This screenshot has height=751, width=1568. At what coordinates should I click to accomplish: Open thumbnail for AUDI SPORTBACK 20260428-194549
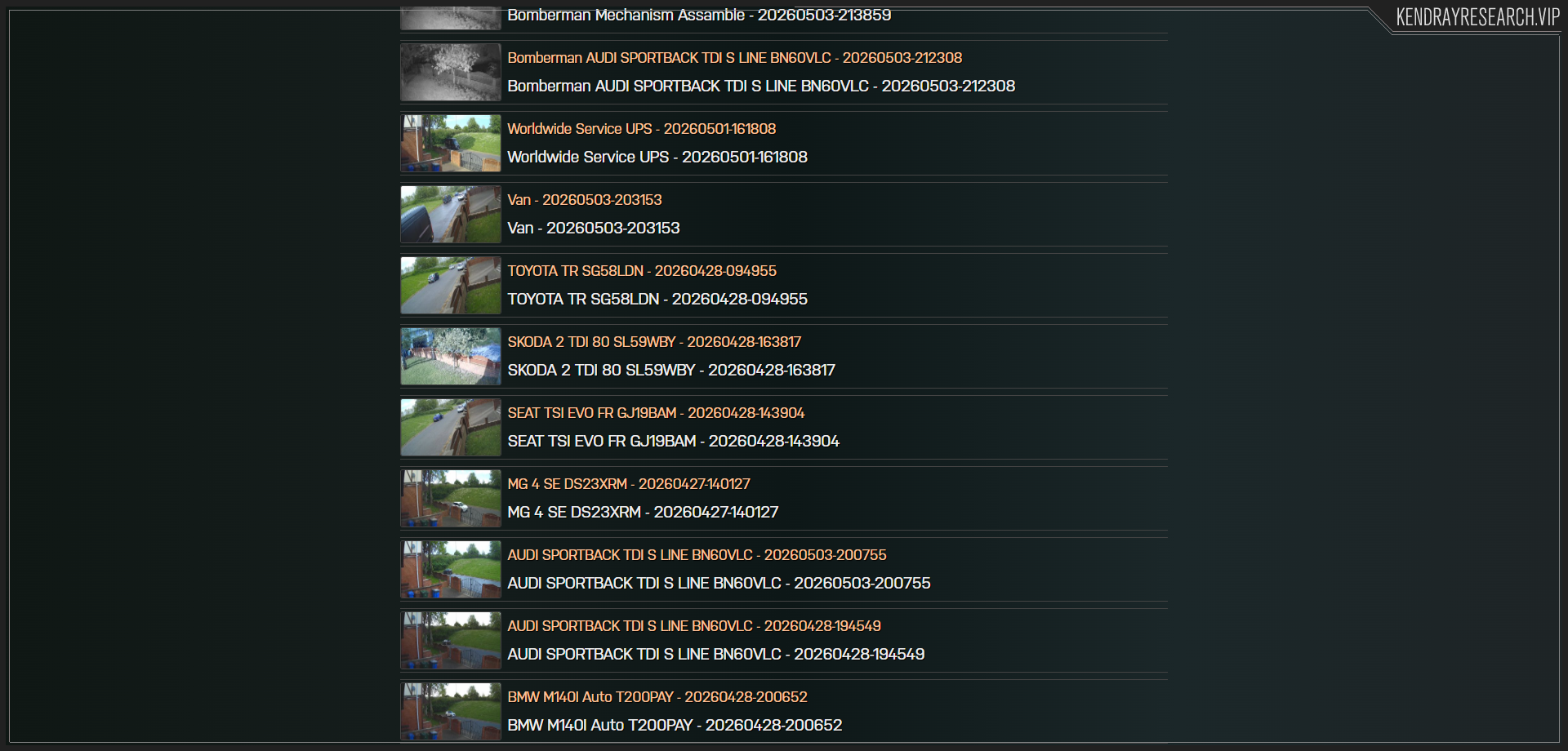[451, 641]
